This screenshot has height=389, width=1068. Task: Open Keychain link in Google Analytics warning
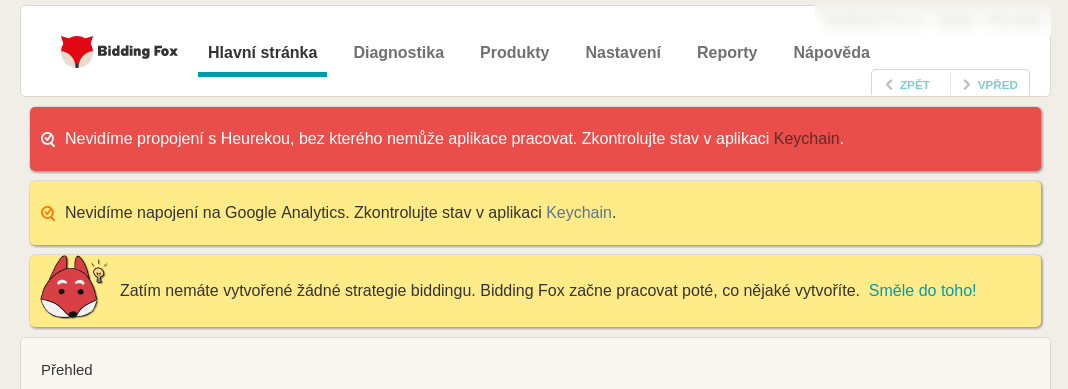pos(579,213)
